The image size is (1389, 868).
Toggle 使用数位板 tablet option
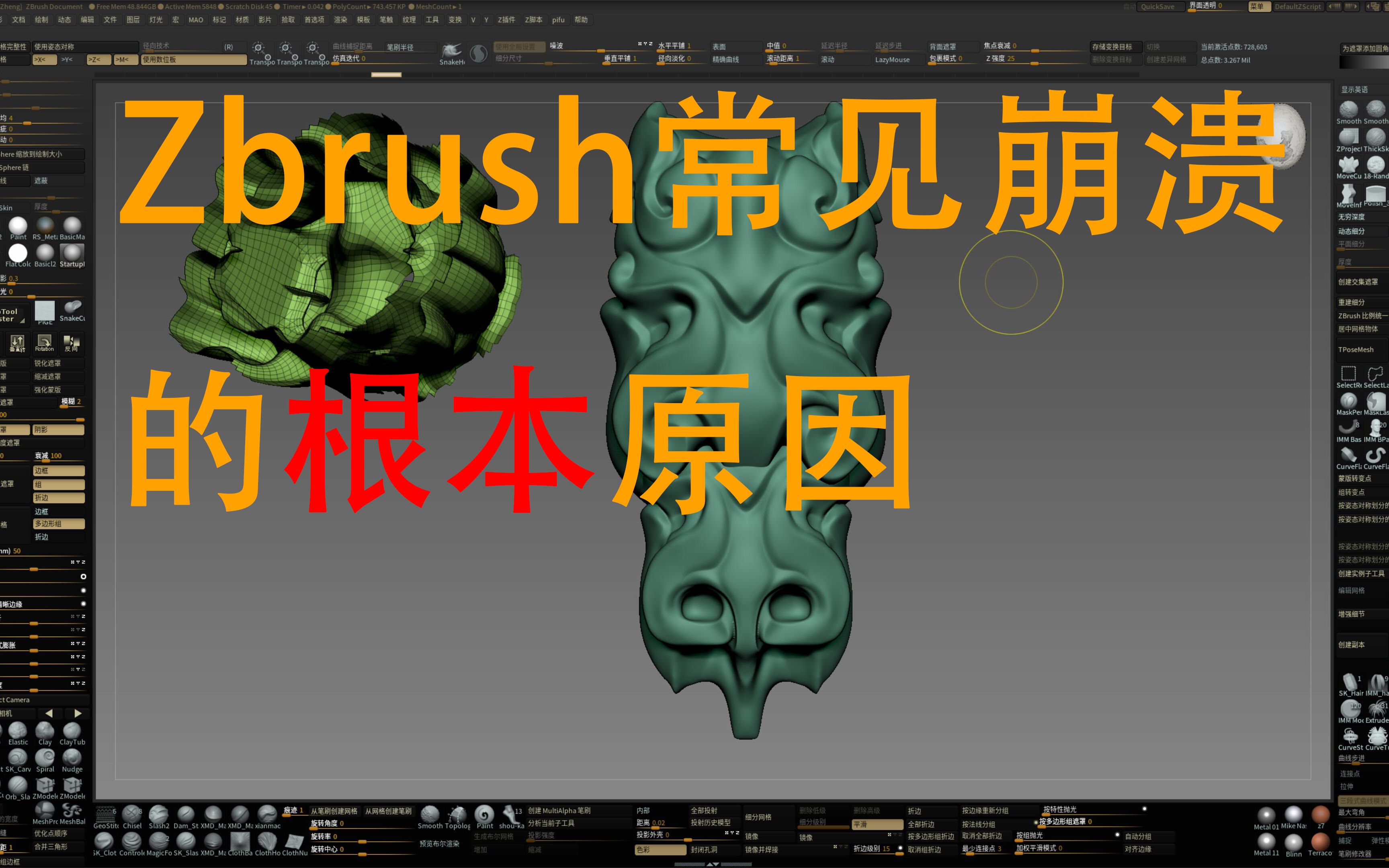(x=194, y=60)
